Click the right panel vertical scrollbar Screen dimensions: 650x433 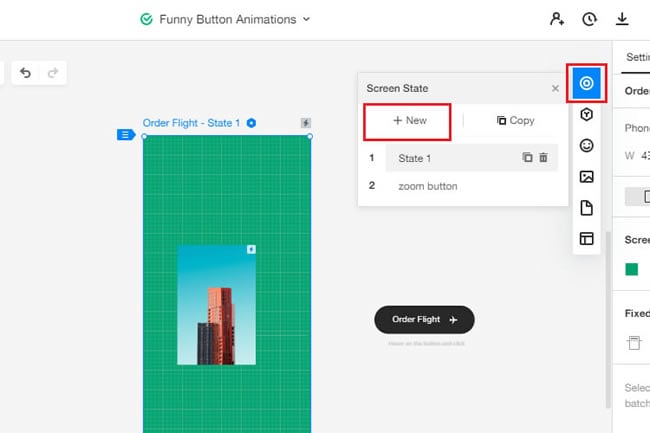(608, 319)
